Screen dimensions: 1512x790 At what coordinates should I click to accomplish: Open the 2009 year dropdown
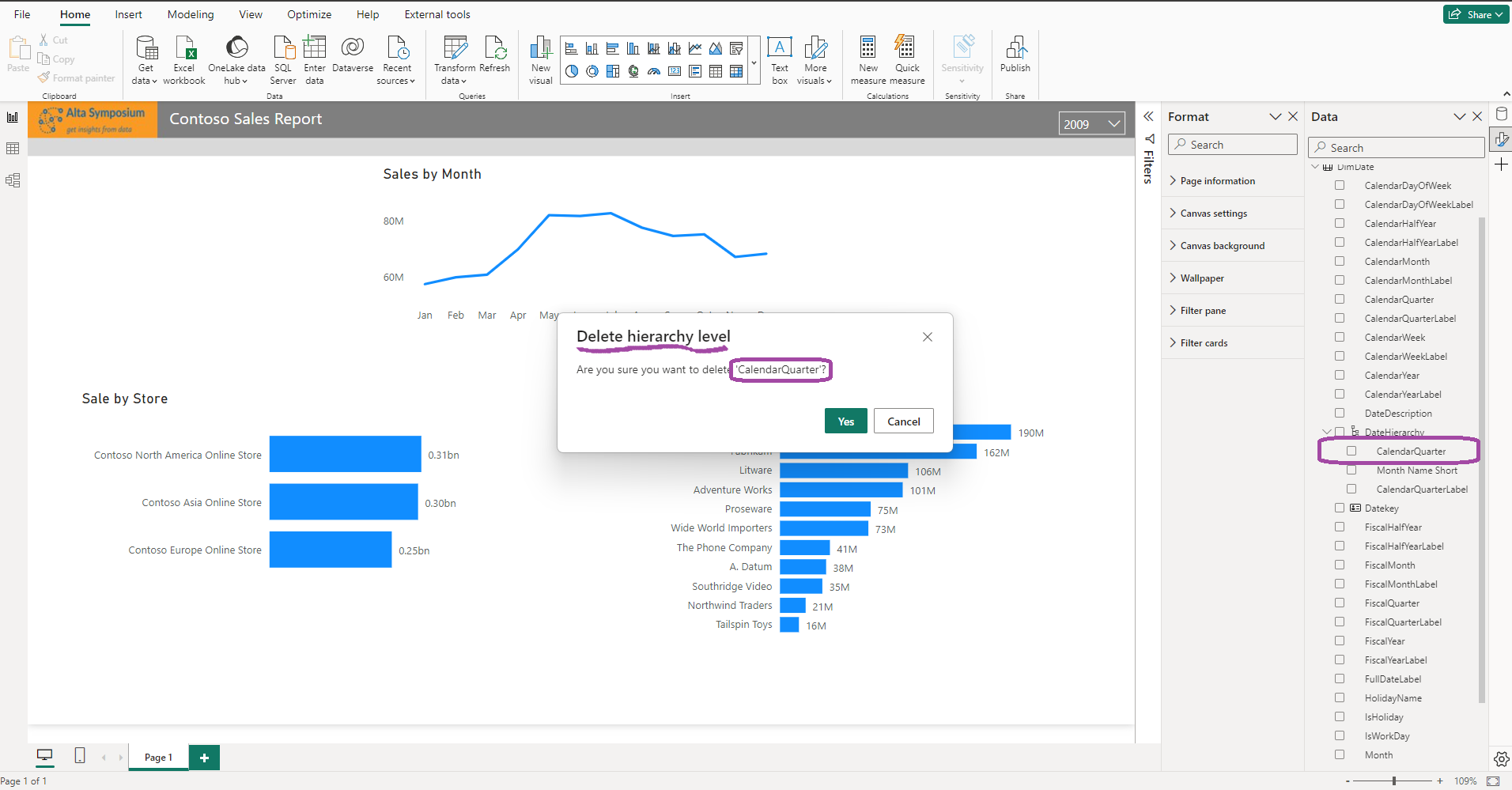pyautogui.click(x=1092, y=124)
